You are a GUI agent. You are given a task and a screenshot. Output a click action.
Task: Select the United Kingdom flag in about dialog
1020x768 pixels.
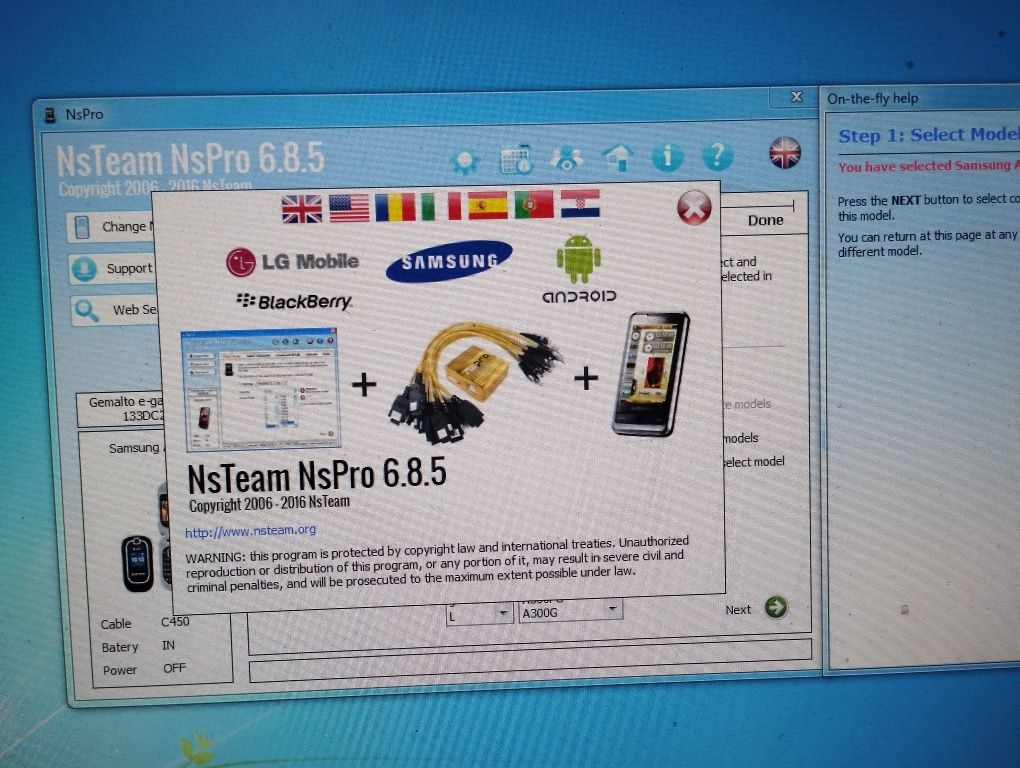tap(302, 209)
